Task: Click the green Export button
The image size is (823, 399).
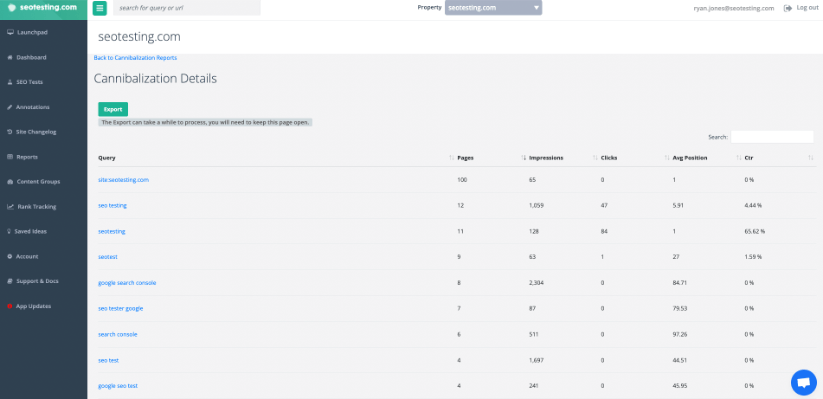Action: [113, 109]
